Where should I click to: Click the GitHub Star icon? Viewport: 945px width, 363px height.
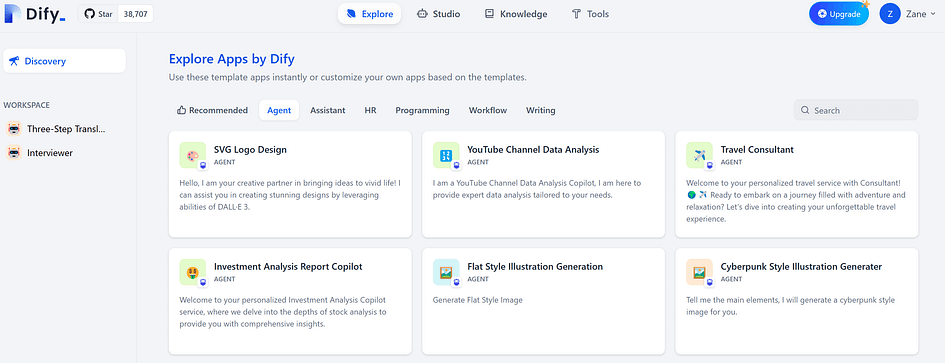click(x=89, y=14)
